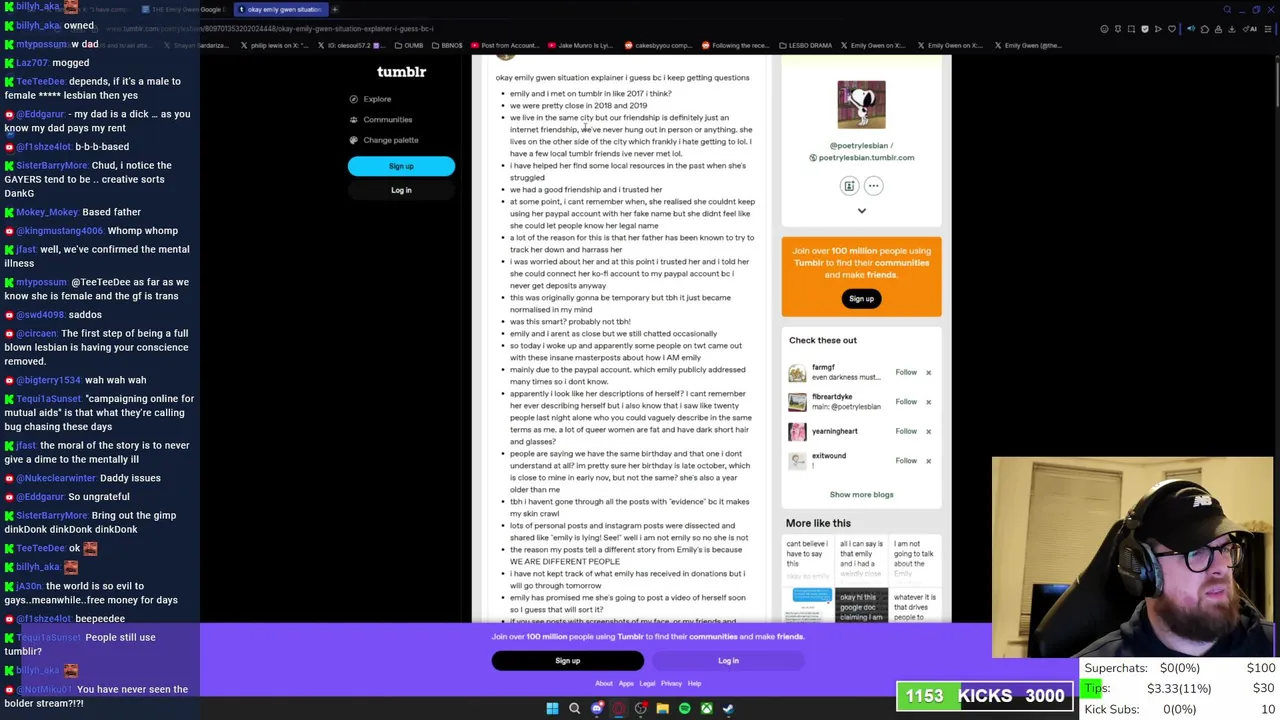Screen dimensions: 1280x720
Task: Open the Windows Start menu
Action: tap(552, 709)
